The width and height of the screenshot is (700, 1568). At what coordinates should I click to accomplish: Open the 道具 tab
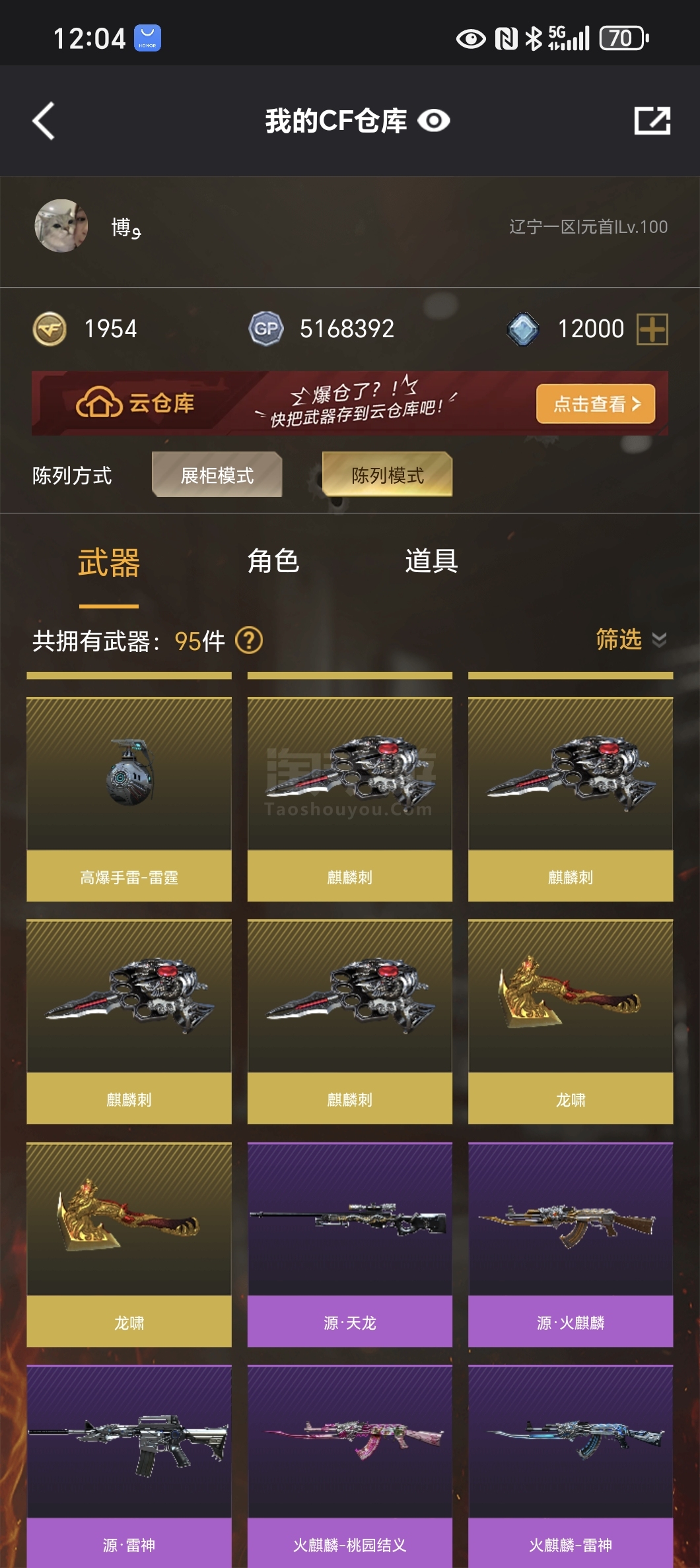pos(431,561)
